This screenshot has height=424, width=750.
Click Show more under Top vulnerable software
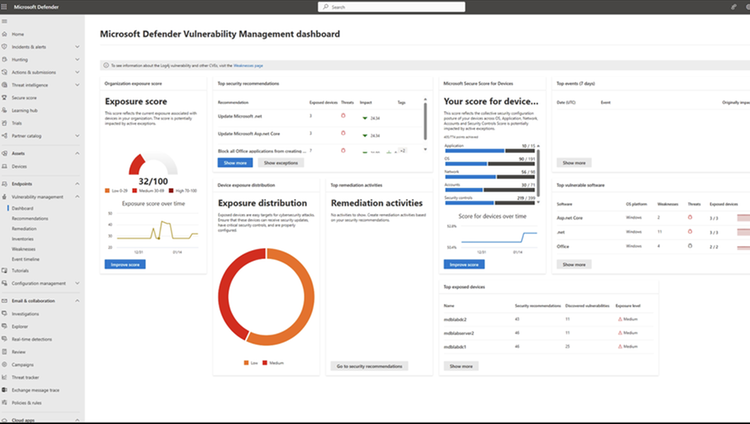[x=574, y=264]
